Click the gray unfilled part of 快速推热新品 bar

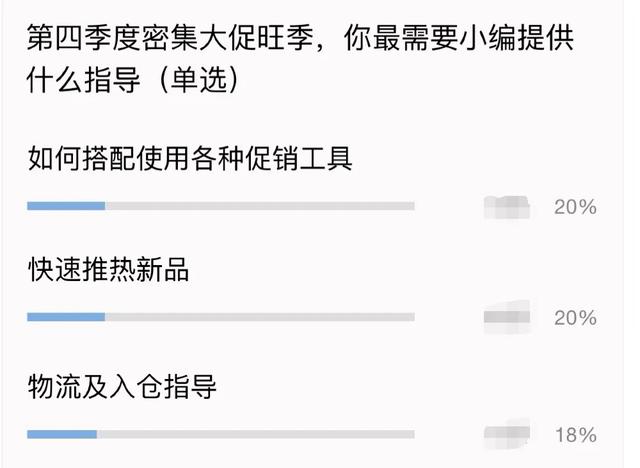[x=260, y=317]
